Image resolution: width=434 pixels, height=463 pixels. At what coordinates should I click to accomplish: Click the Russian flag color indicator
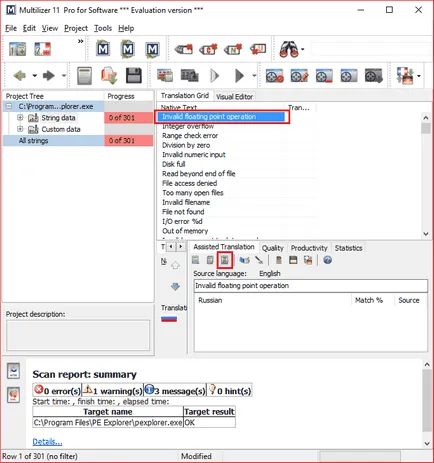(x=169, y=319)
